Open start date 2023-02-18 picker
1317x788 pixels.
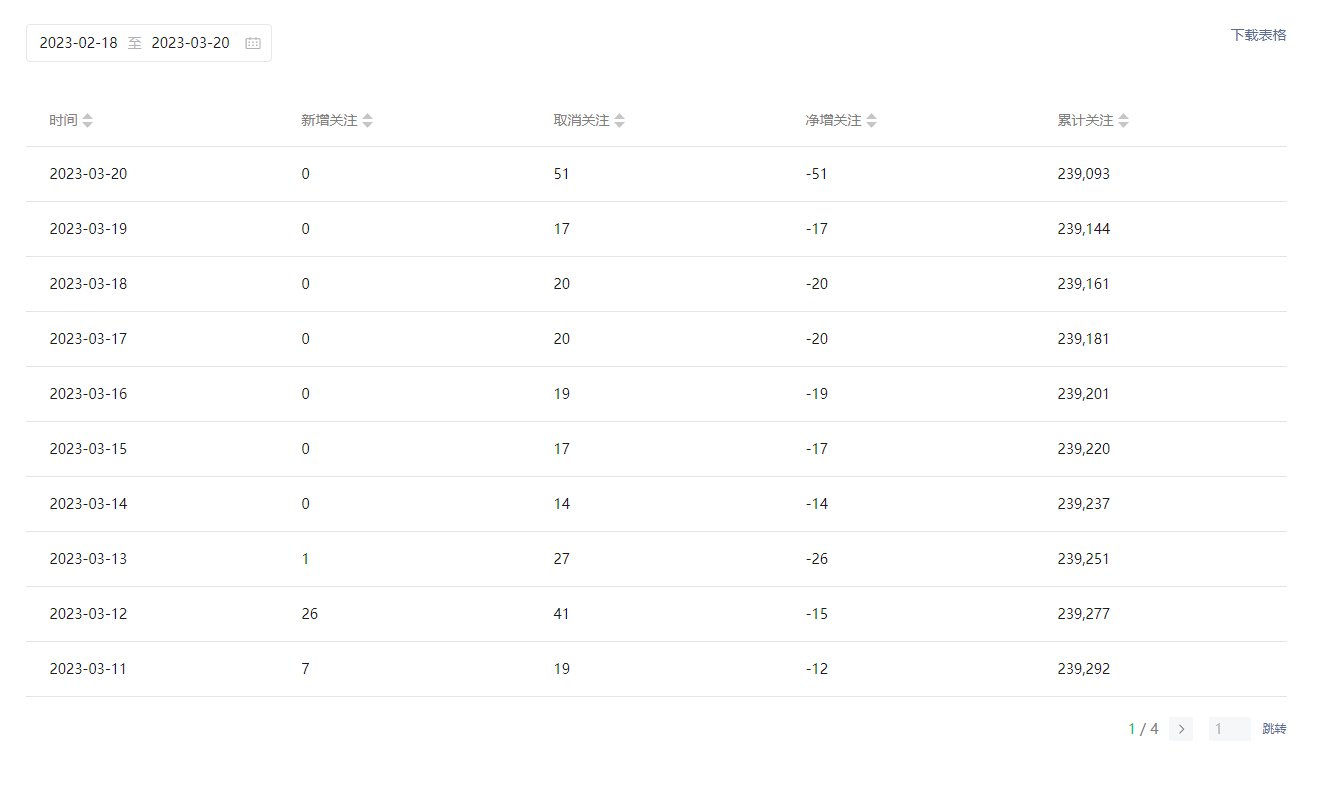(78, 43)
